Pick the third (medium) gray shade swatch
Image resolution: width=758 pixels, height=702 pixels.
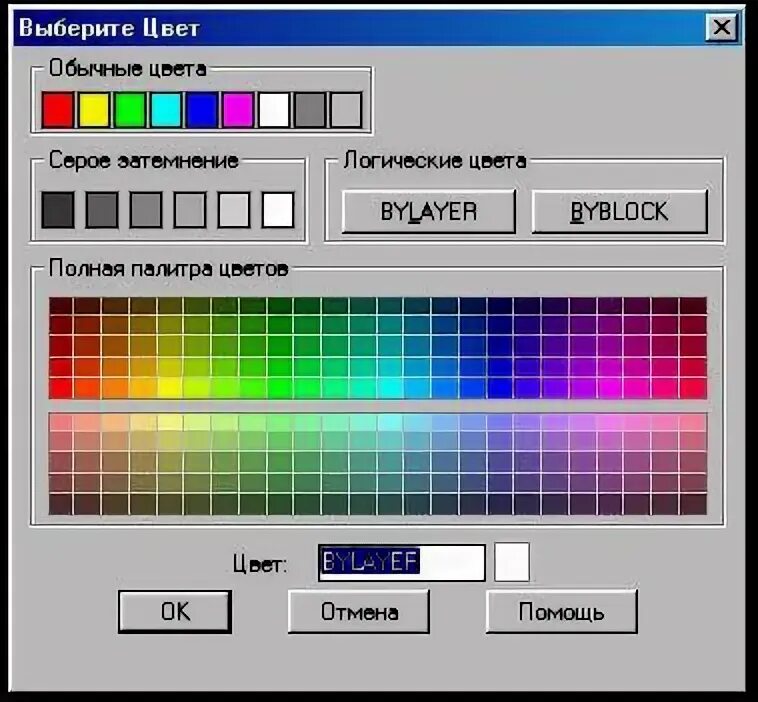(146, 210)
